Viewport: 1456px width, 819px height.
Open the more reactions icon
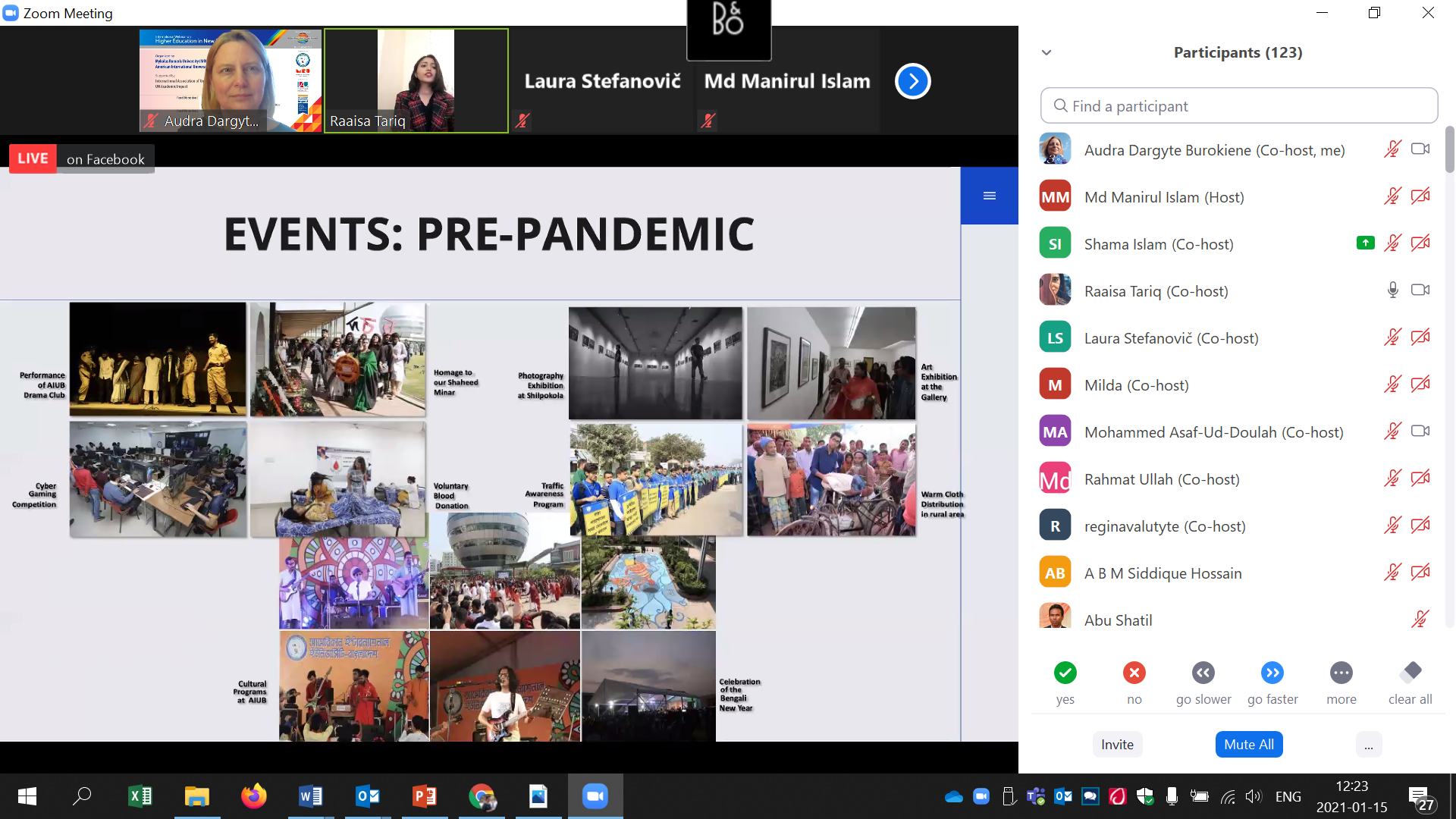click(x=1341, y=673)
